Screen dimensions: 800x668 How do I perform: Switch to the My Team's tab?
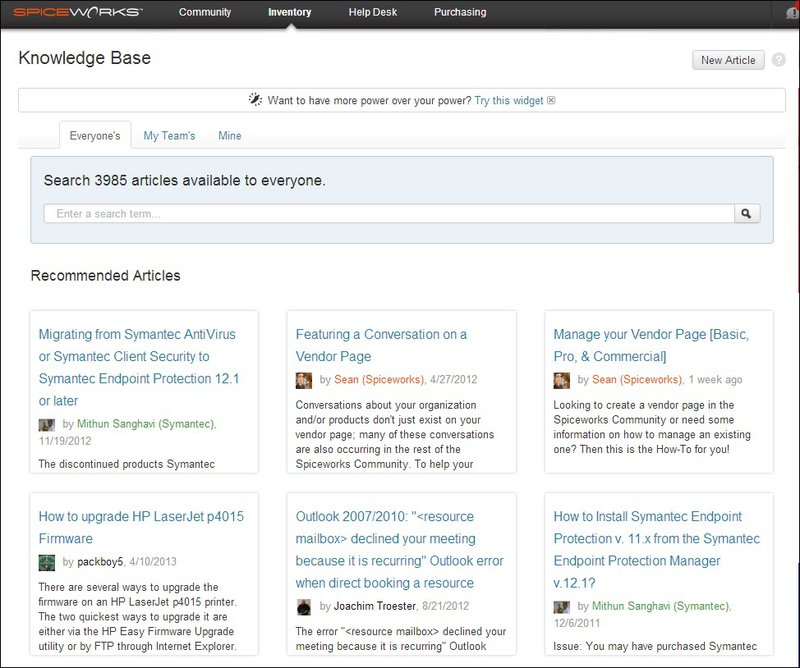pyautogui.click(x=169, y=136)
